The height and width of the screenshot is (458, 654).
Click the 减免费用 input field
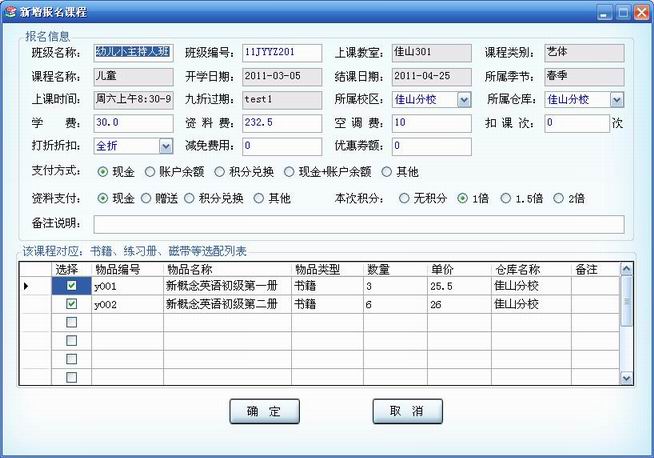282,146
